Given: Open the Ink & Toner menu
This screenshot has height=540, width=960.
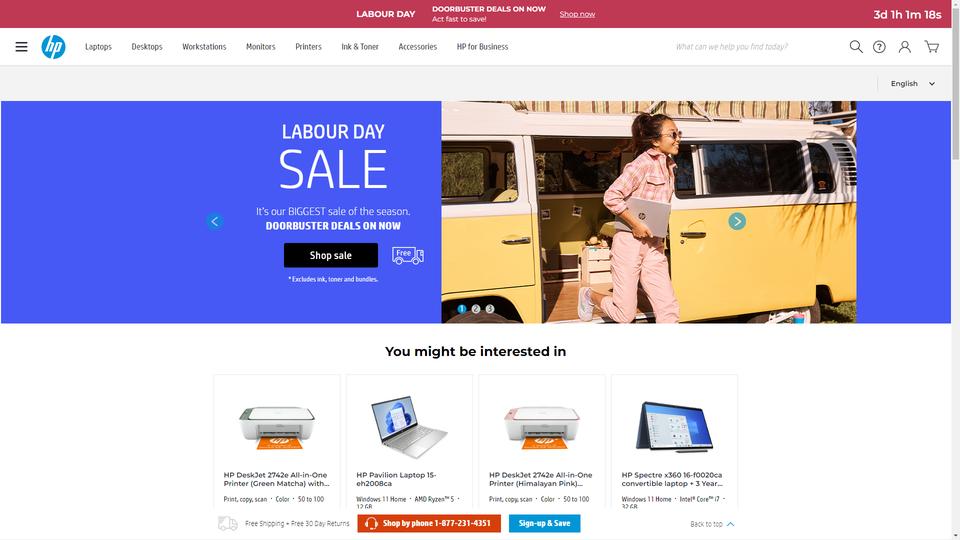Looking at the screenshot, I should 360,47.
